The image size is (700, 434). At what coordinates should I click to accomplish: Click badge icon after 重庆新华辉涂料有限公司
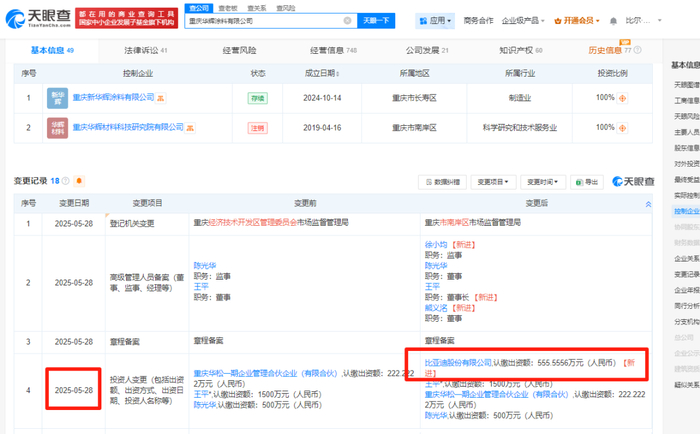(160, 98)
